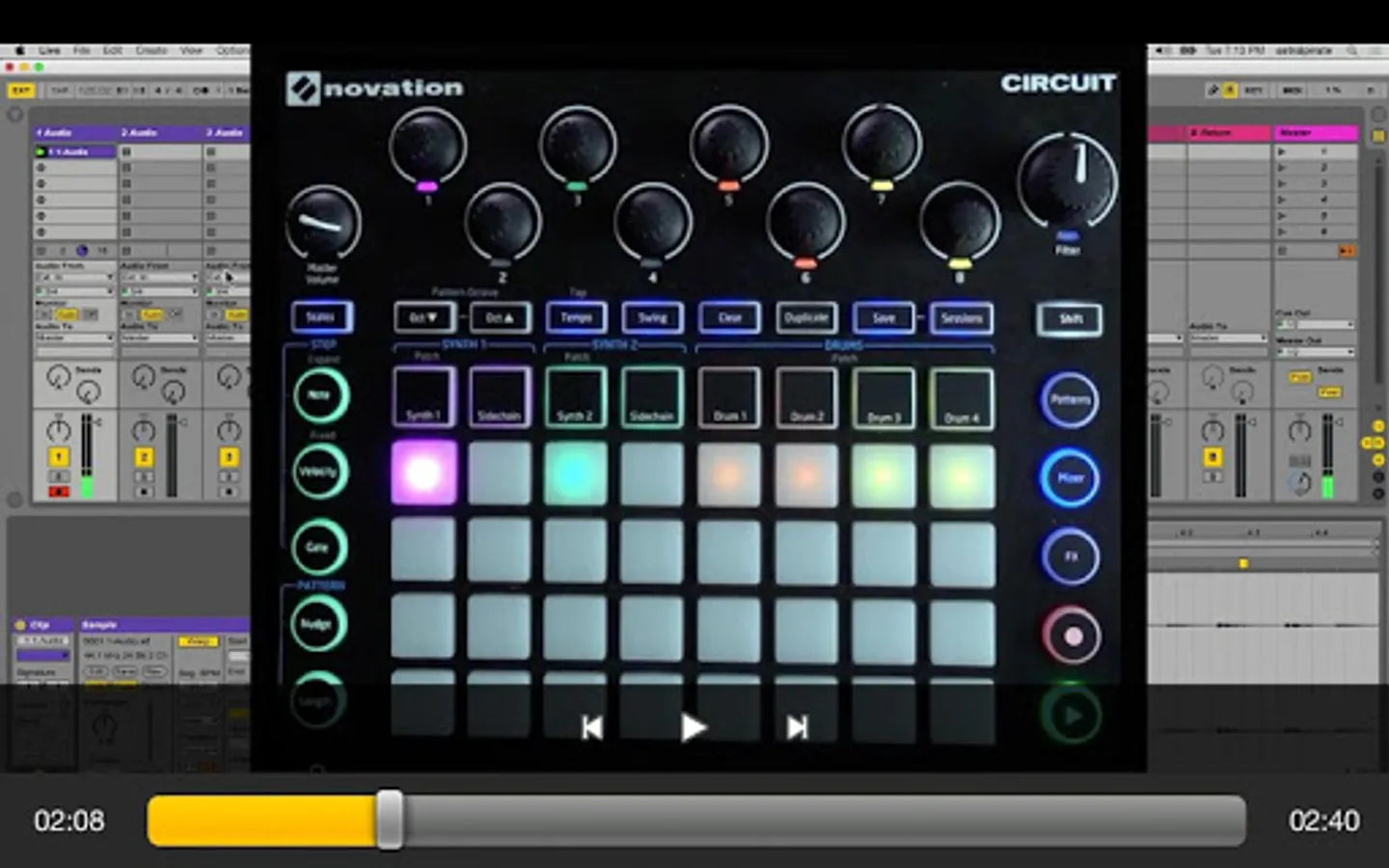The image size is (1389, 868).
Task: Click the Circuit Scales button
Action: (321, 317)
